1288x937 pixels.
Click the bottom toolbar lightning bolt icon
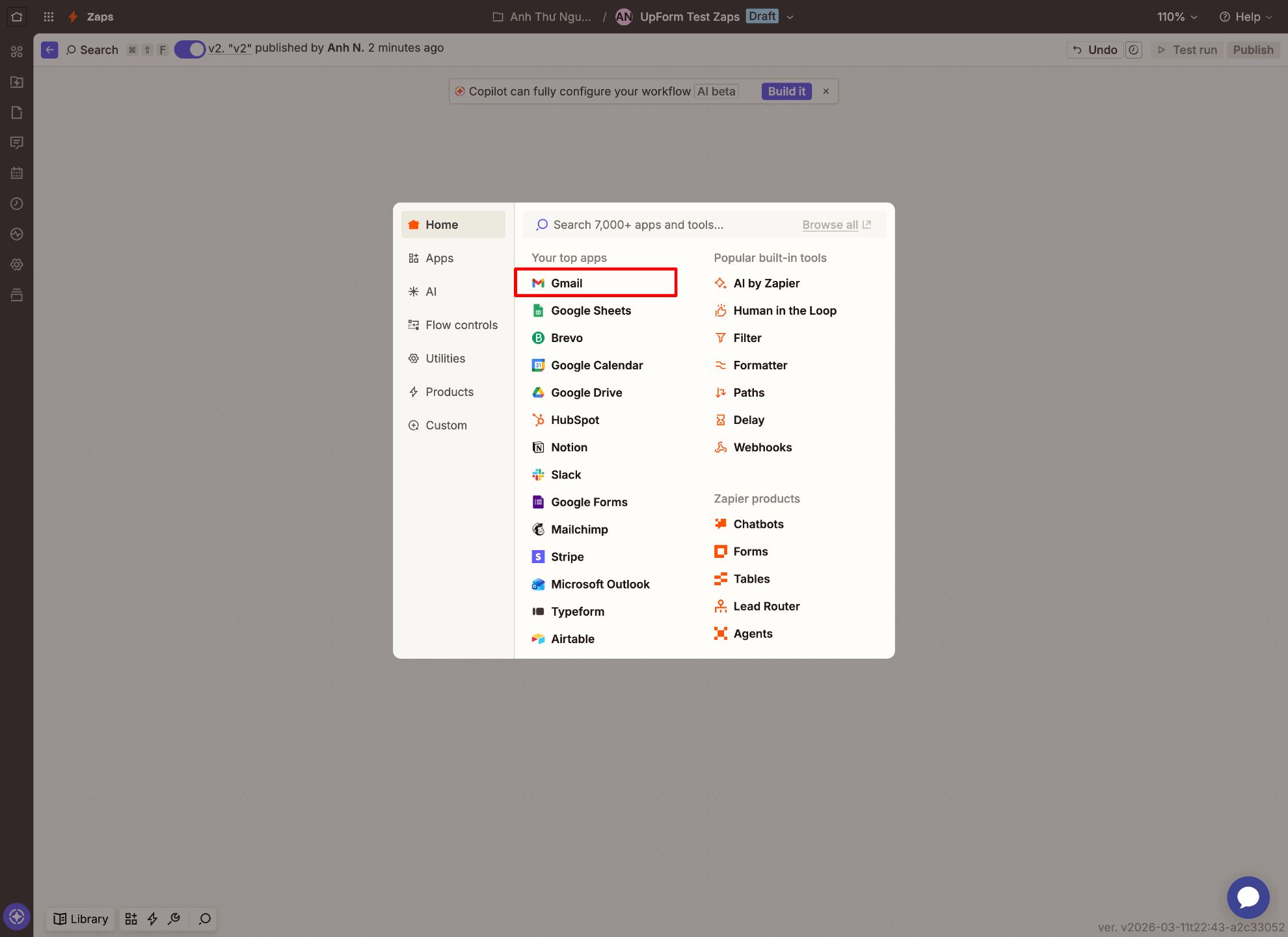coord(153,919)
